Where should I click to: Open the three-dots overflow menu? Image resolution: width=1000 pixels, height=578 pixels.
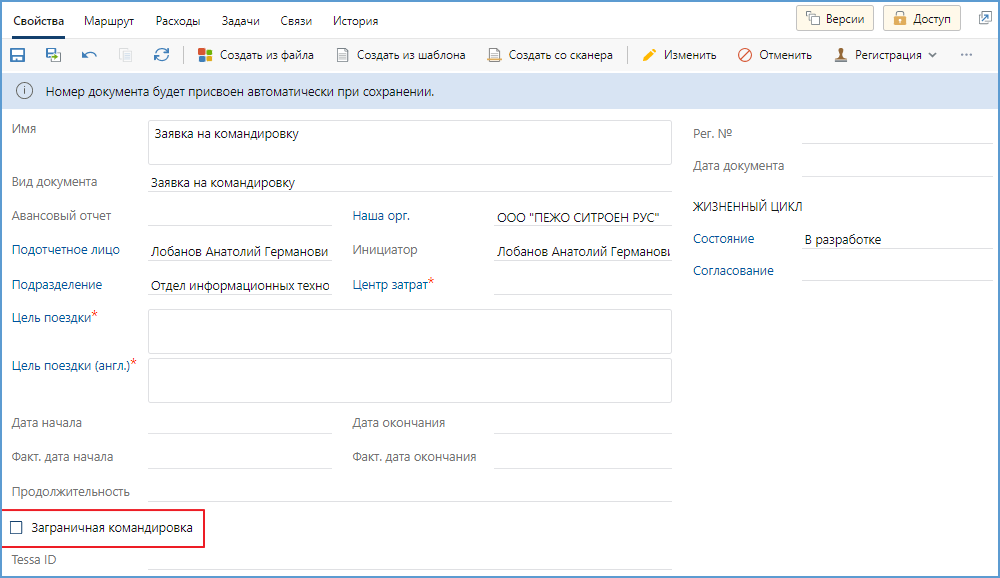click(x=966, y=55)
